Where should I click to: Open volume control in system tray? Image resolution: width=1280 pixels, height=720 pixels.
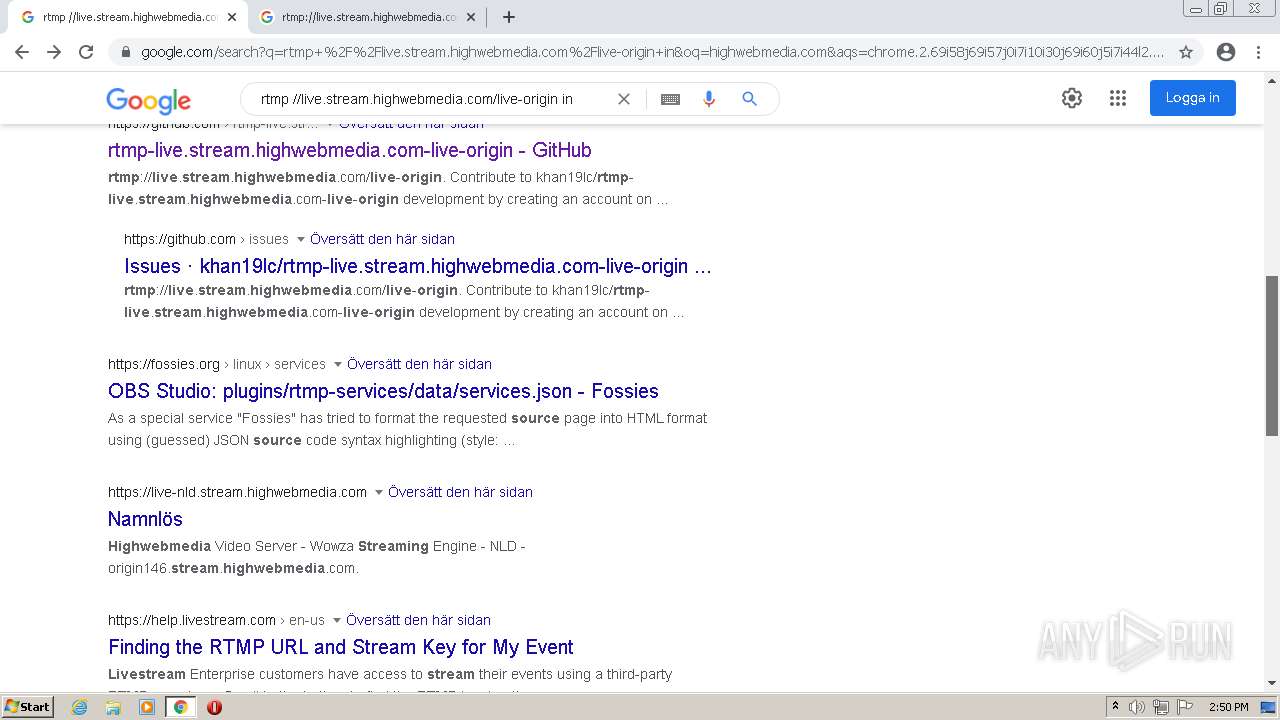click(x=1136, y=707)
